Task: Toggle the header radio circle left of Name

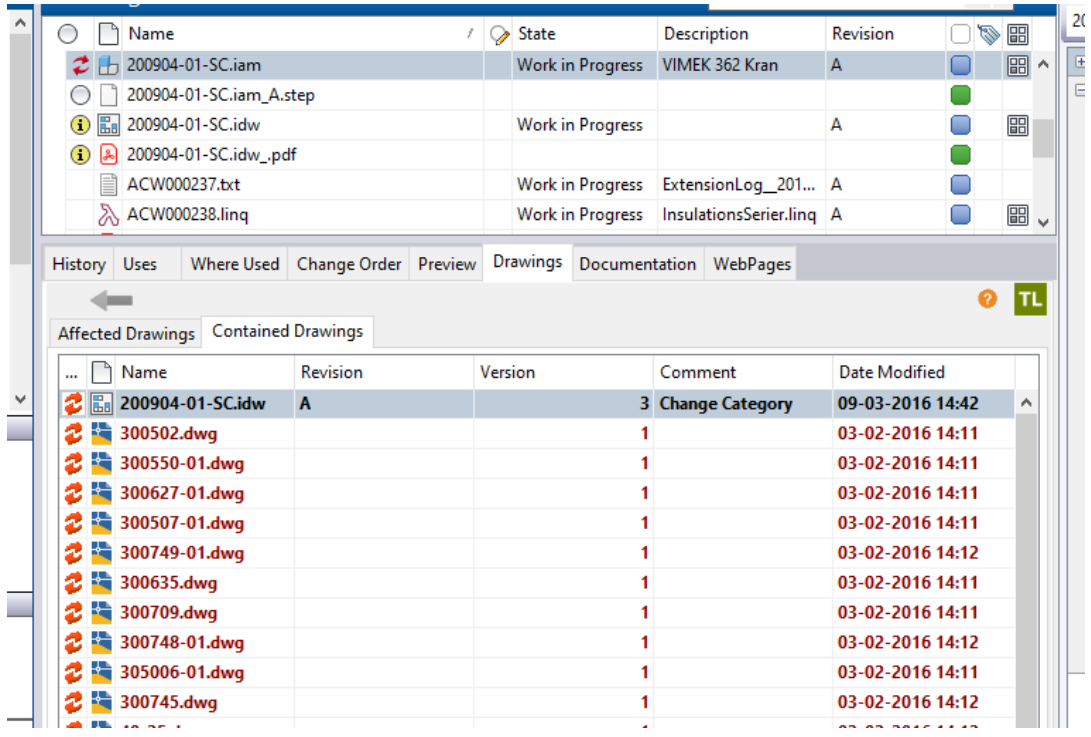Action: coord(69,35)
